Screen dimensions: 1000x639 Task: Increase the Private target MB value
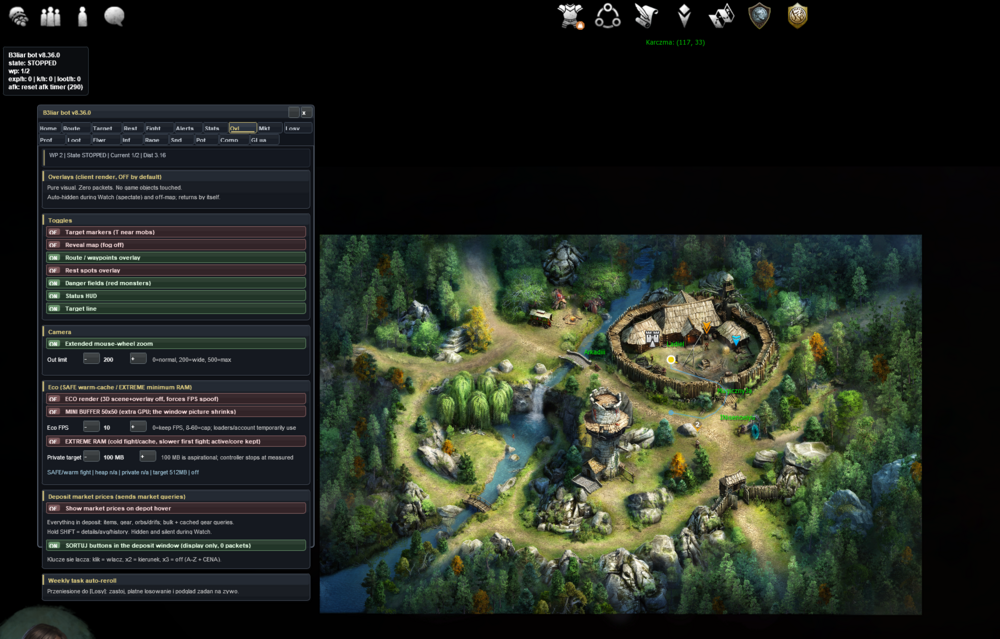point(147,457)
